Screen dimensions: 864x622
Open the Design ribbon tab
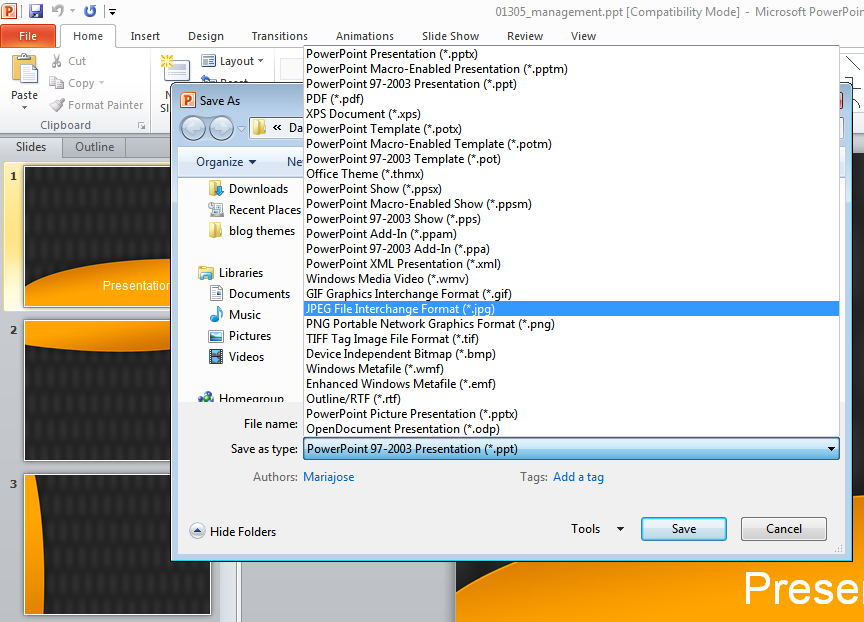(206, 36)
